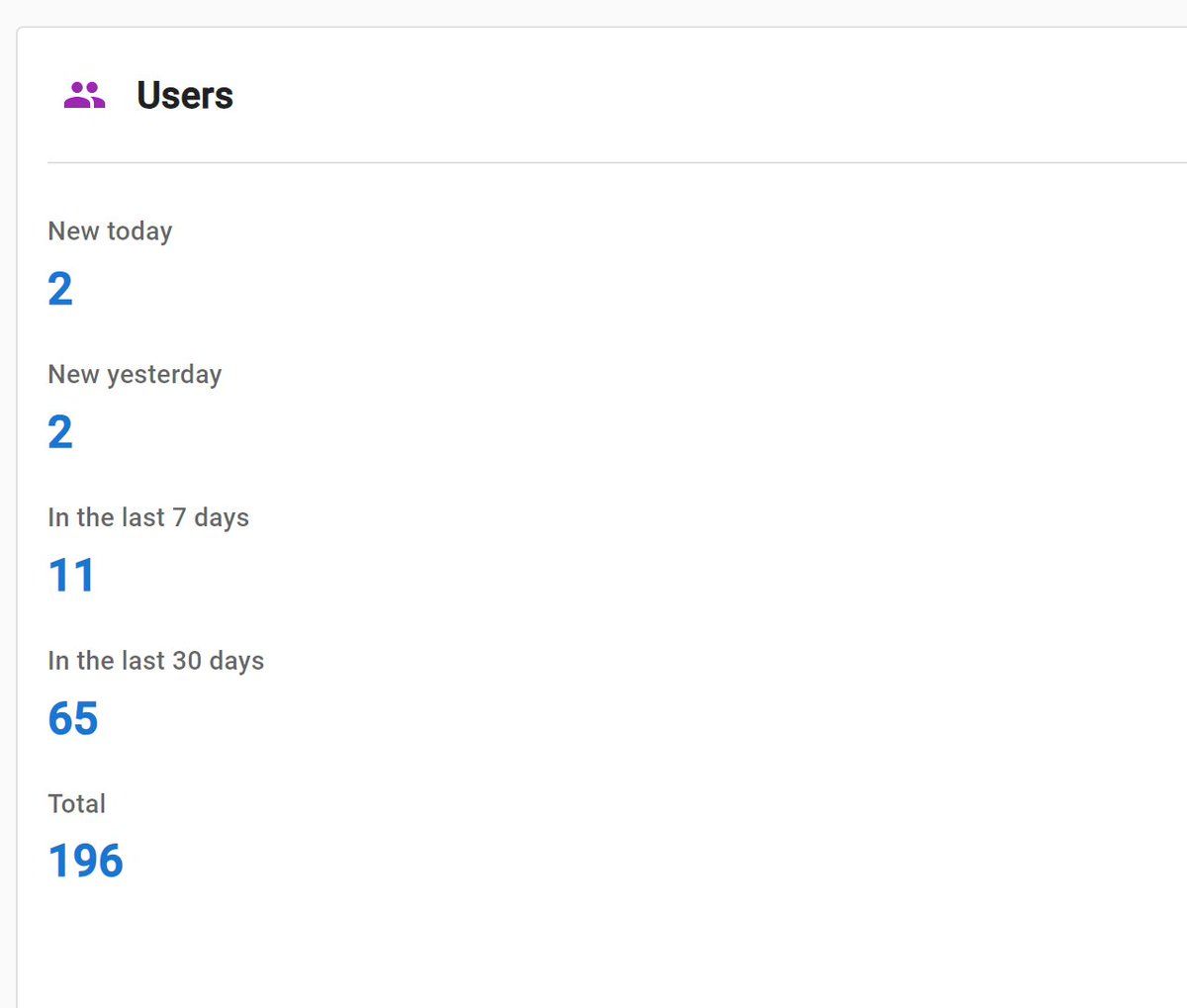Click the number 7 in the days label
1187x1008 pixels.
(179, 518)
